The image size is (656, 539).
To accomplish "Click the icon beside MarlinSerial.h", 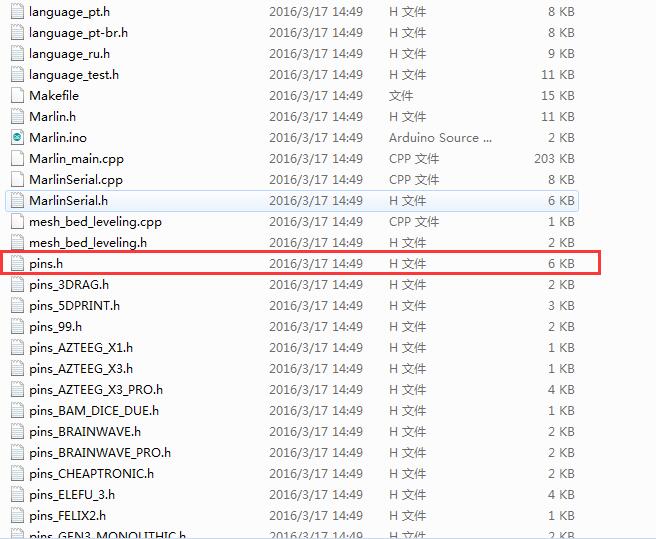I will point(17,200).
